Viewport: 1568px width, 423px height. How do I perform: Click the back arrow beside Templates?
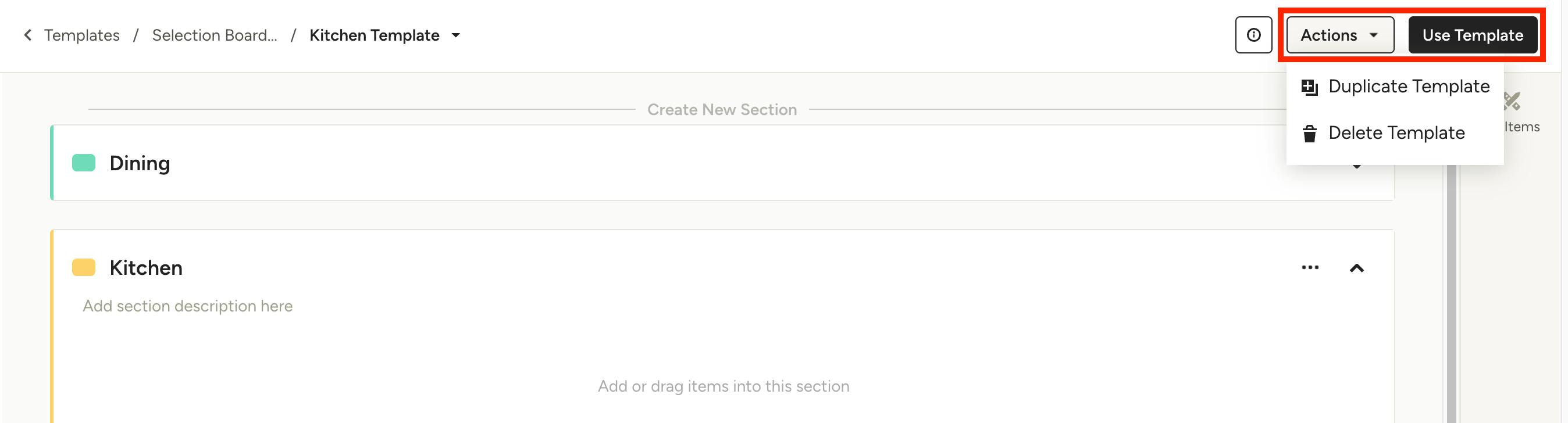27,35
